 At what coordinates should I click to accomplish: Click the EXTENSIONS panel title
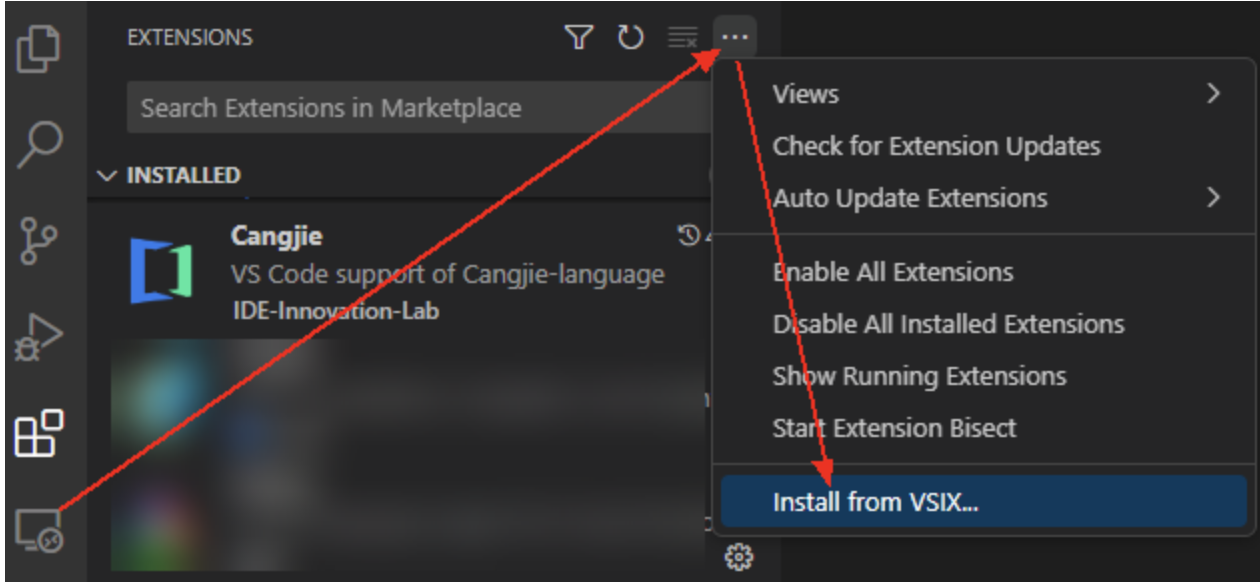click(x=190, y=38)
